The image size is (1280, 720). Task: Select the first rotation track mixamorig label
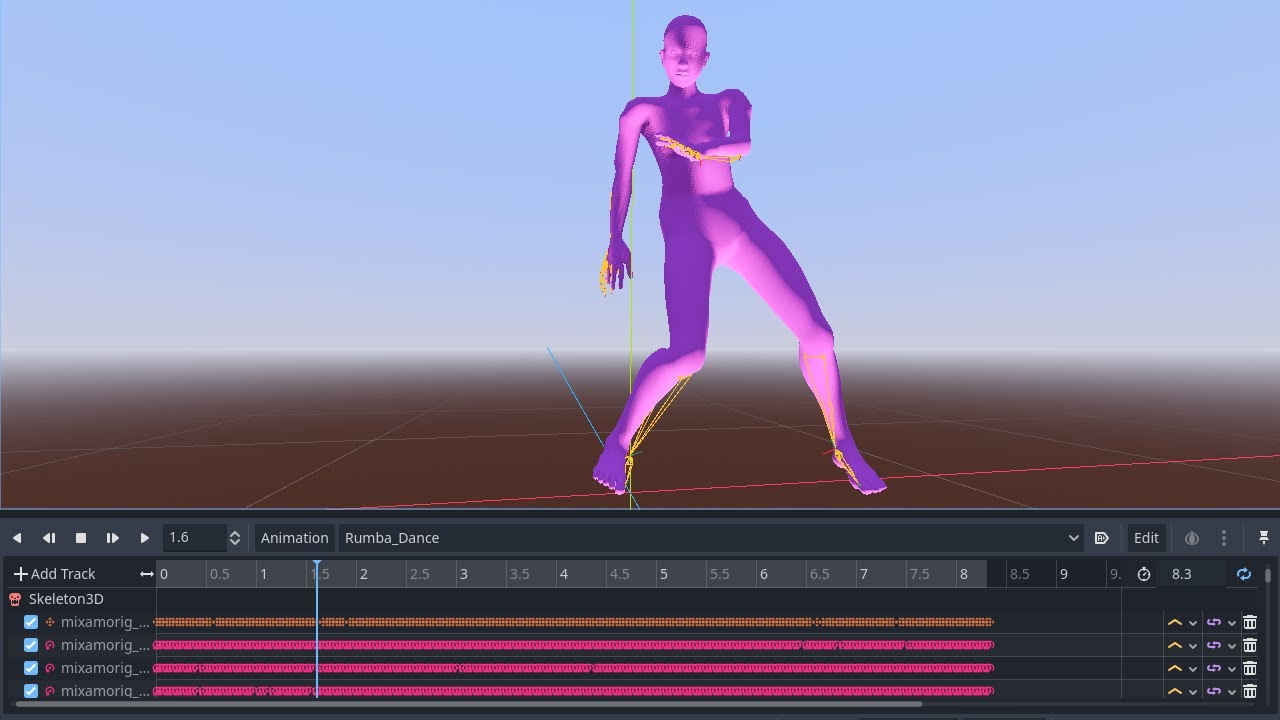pyautogui.click(x=105, y=645)
